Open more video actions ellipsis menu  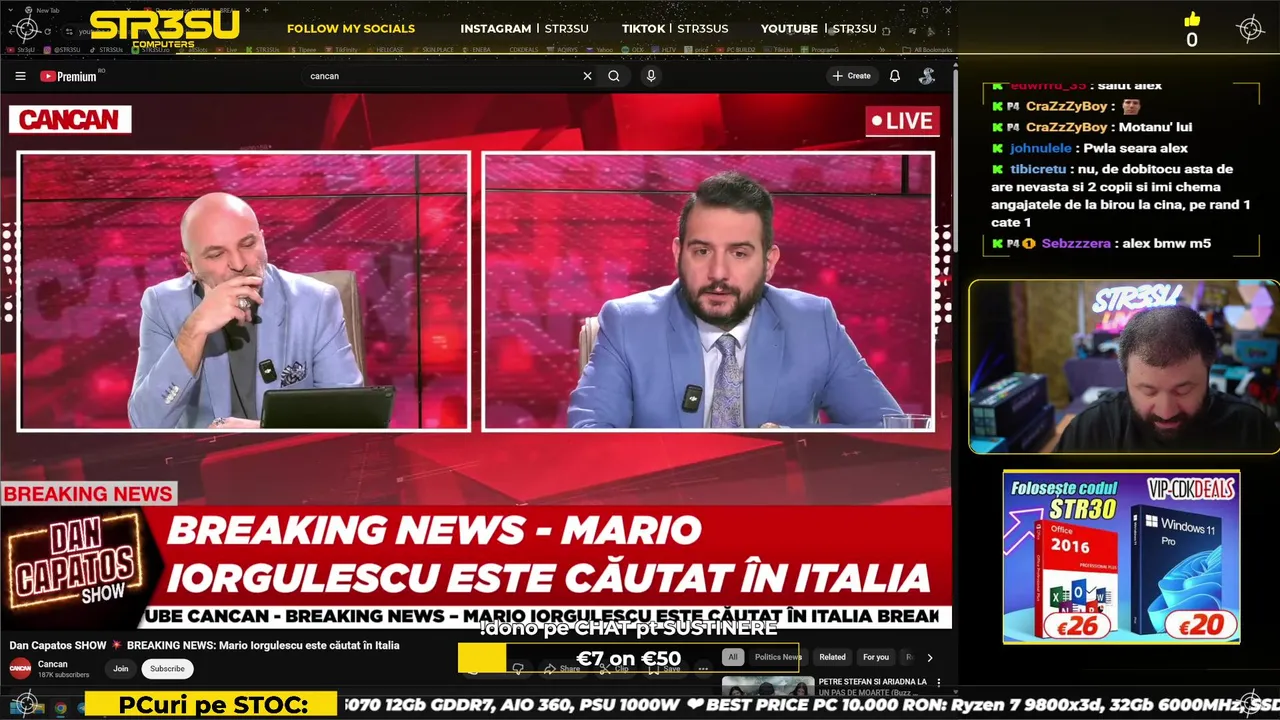click(703, 668)
